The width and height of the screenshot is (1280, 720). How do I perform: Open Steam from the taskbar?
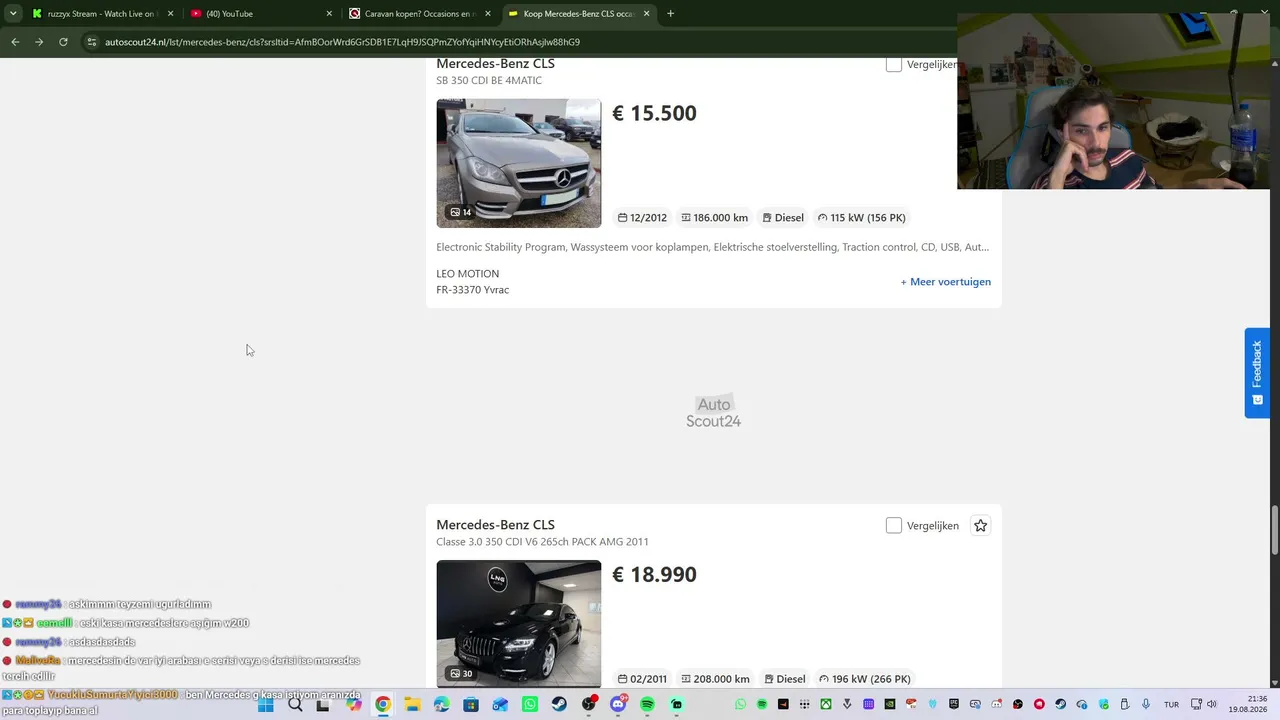[x=559, y=705]
